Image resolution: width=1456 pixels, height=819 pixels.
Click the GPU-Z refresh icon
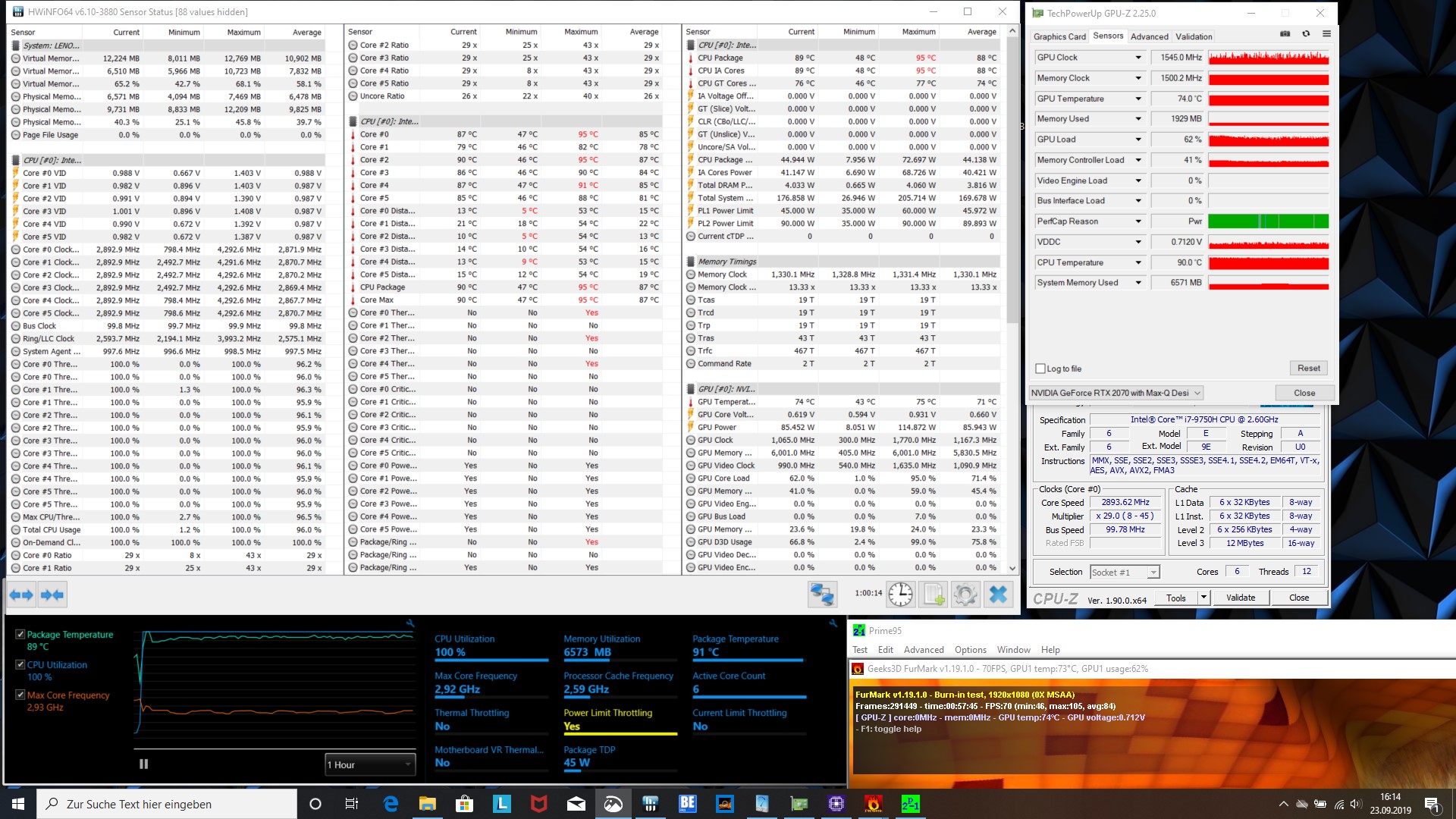click(x=1306, y=34)
